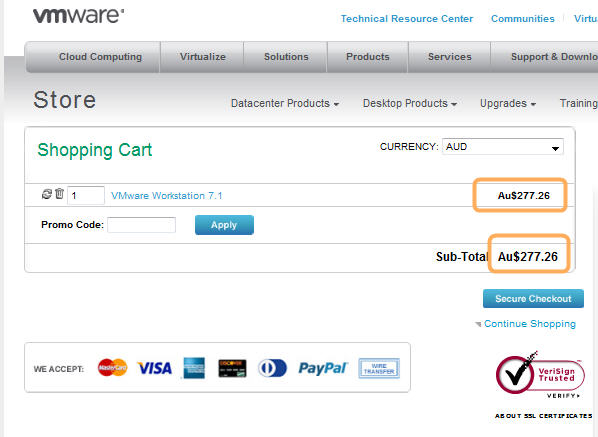Click the refresh quantity icon in the cart row
The height and width of the screenshot is (437, 598).
click(x=47, y=194)
